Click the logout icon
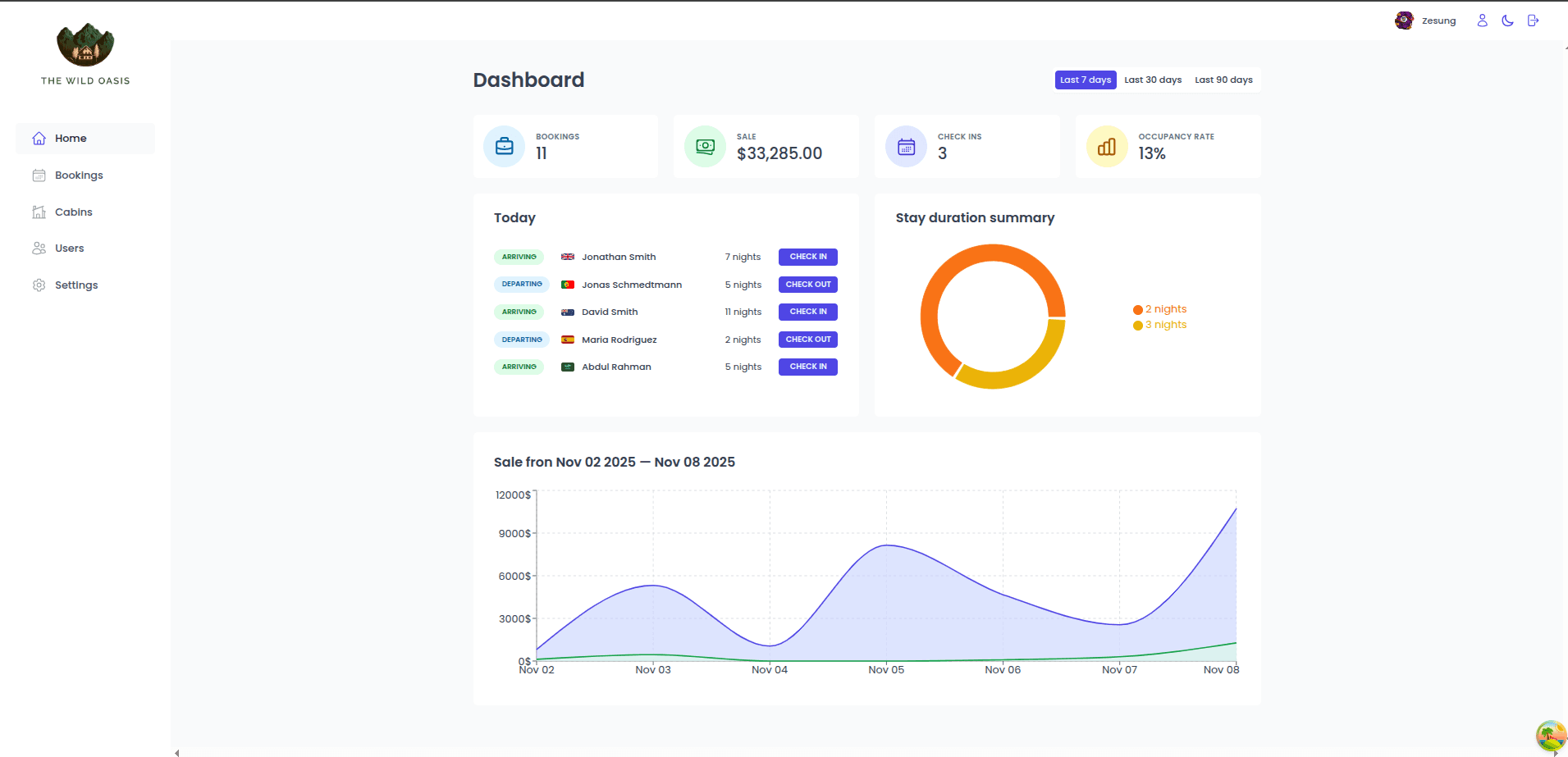This screenshot has height=757, width=1568. point(1533,21)
